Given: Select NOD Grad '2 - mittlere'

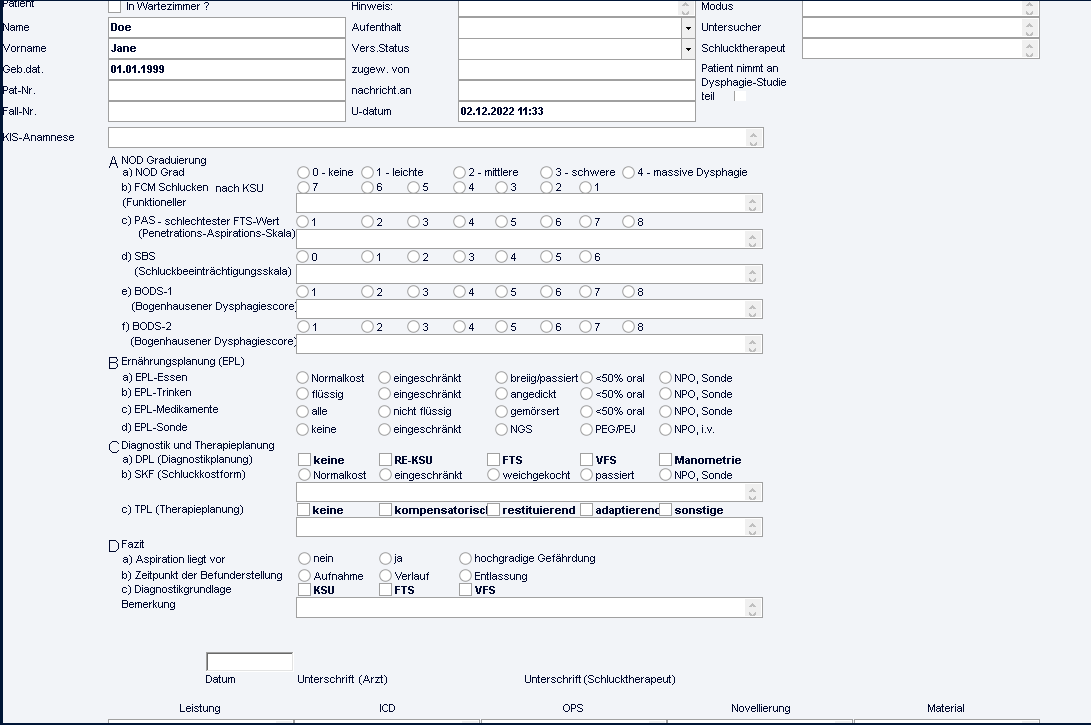Looking at the screenshot, I should coord(459,173).
